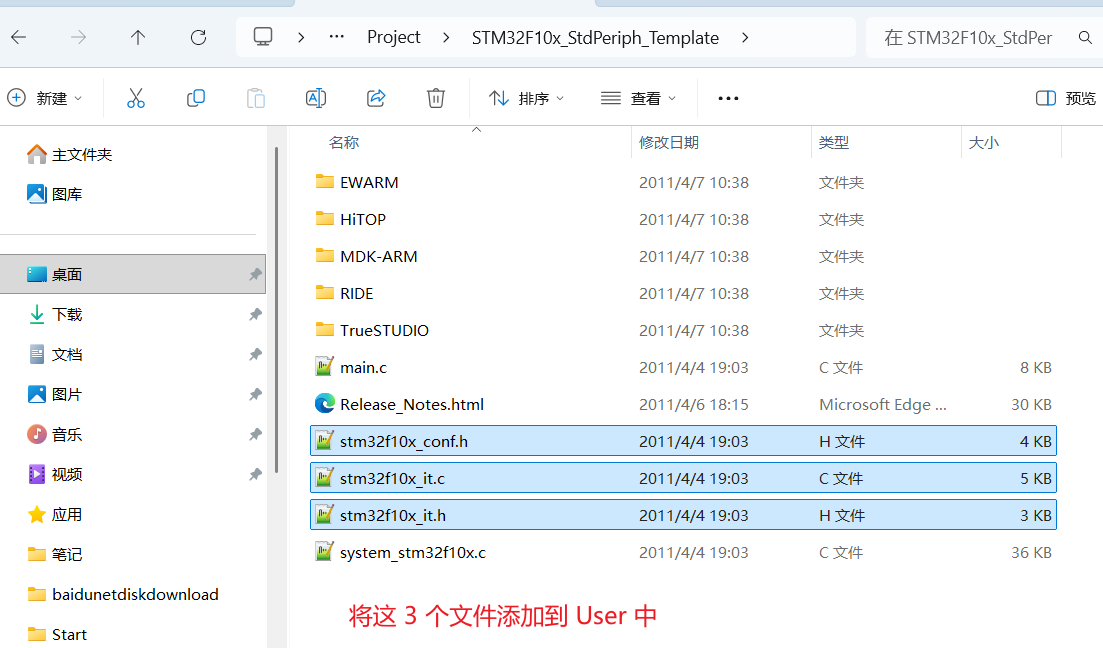
Task: Show hidden breadcrumb path ellipsis
Action: coord(337,37)
